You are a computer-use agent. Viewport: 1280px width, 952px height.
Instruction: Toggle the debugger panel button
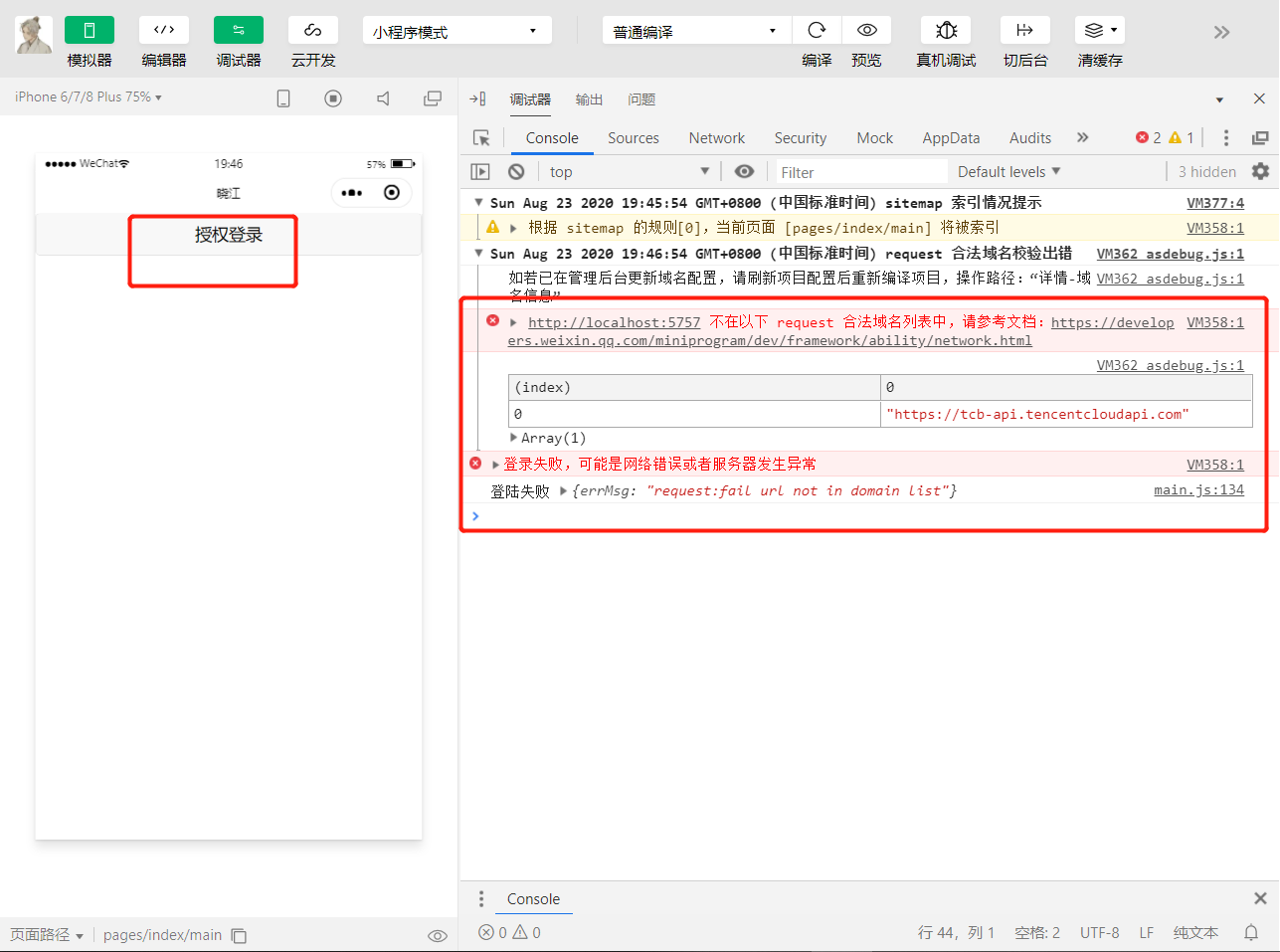pyautogui.click(x=239, y=31)
